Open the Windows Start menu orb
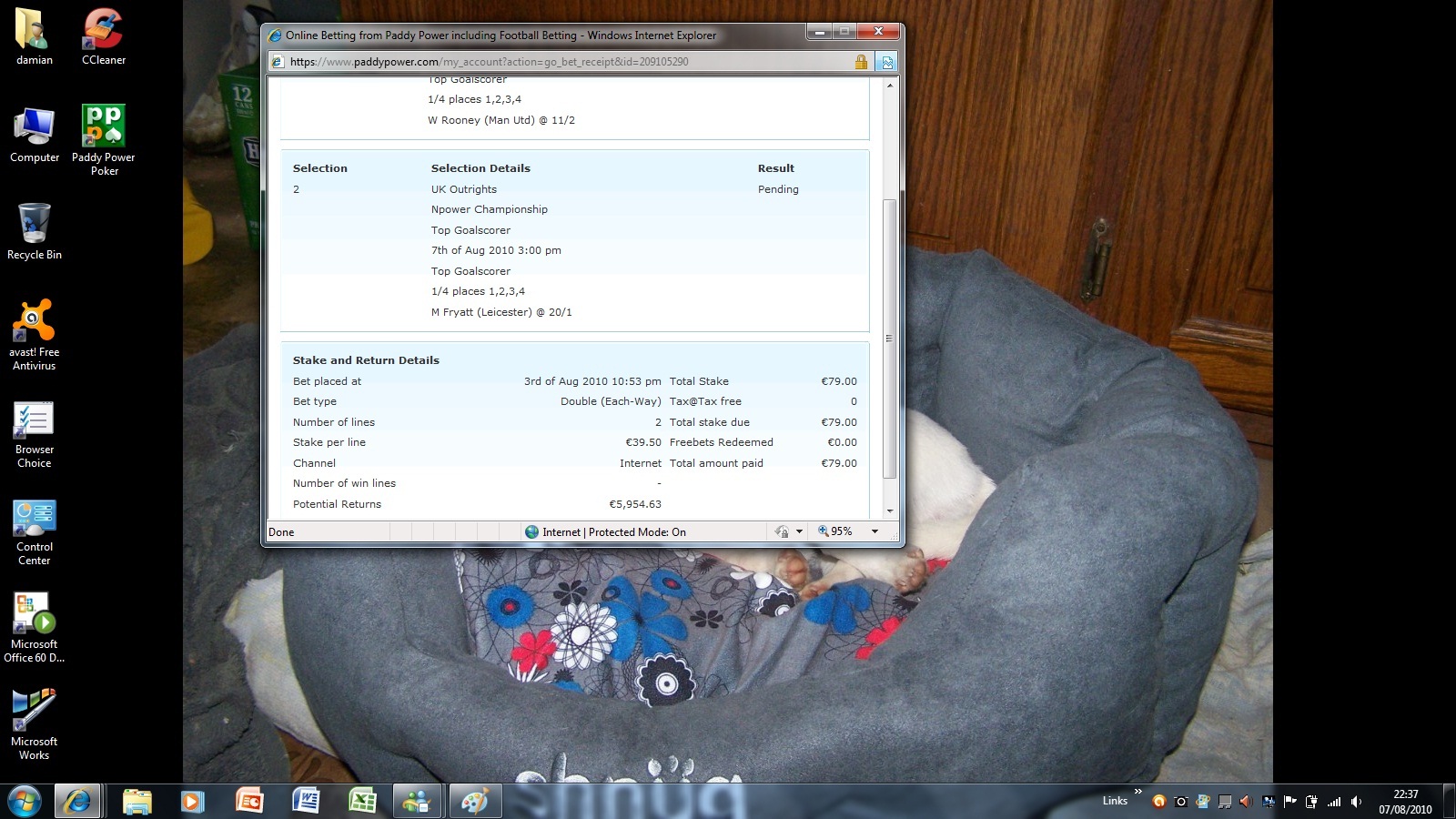The width and height of the screenshot is (1456, 819). [x=25, y=801]
